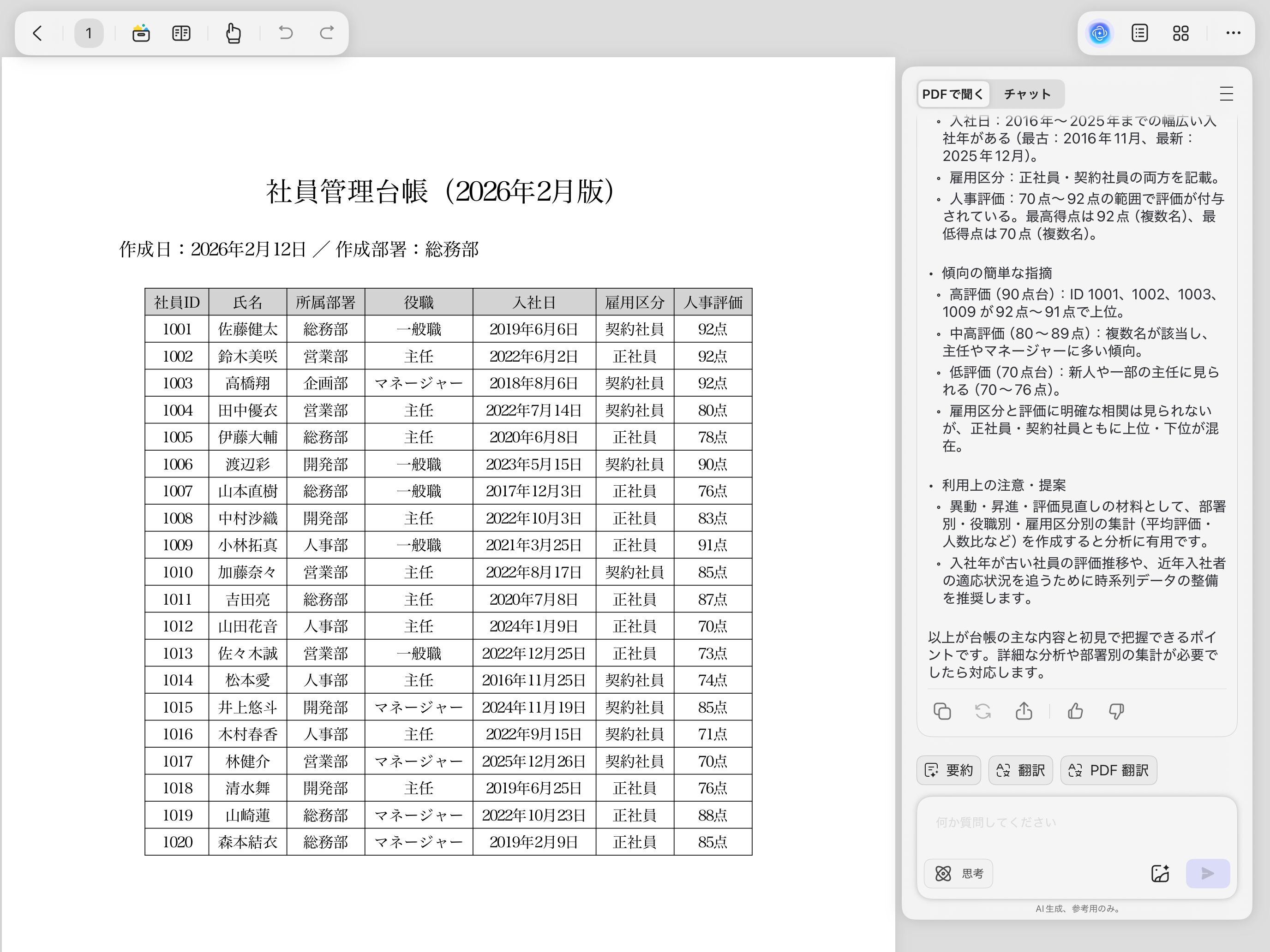Toggle the AI assistant panel icon

(1099, 33)
